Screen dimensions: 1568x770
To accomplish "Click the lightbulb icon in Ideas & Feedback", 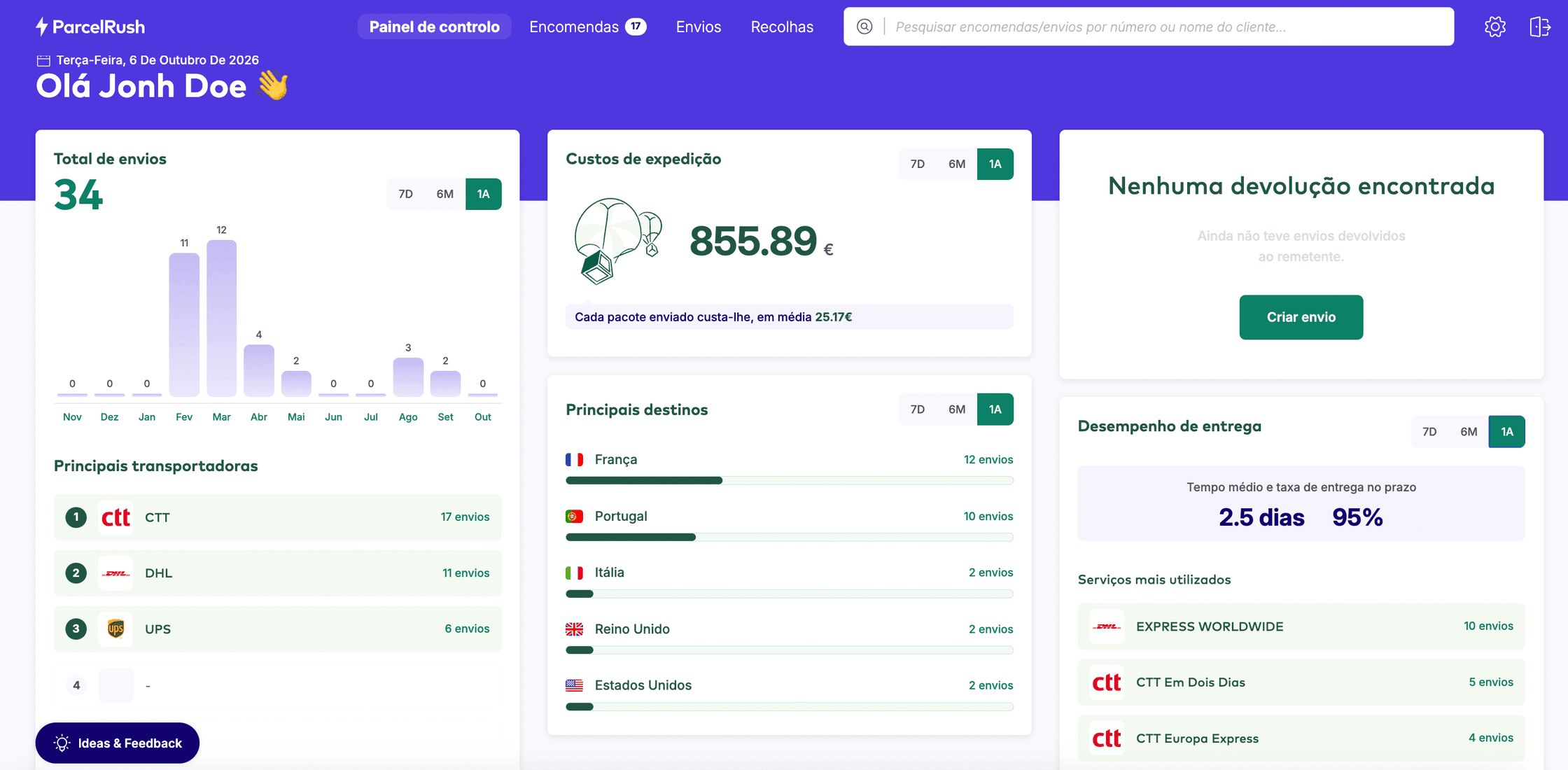I will [x=62, y=743].
